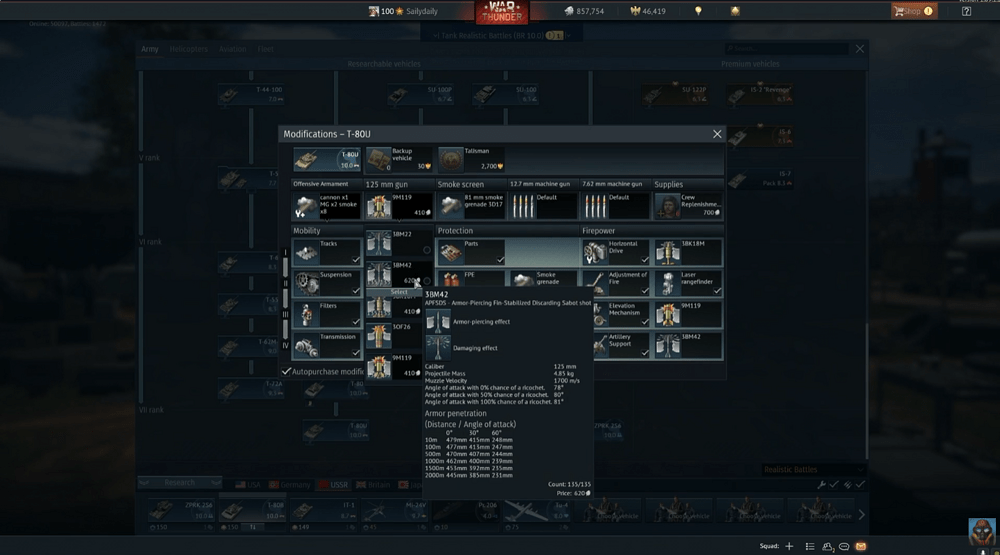This screenshot has height=555, width=1000.
Task: Select the 9M119 Firepower modification
Action: [x=688, y=314]
